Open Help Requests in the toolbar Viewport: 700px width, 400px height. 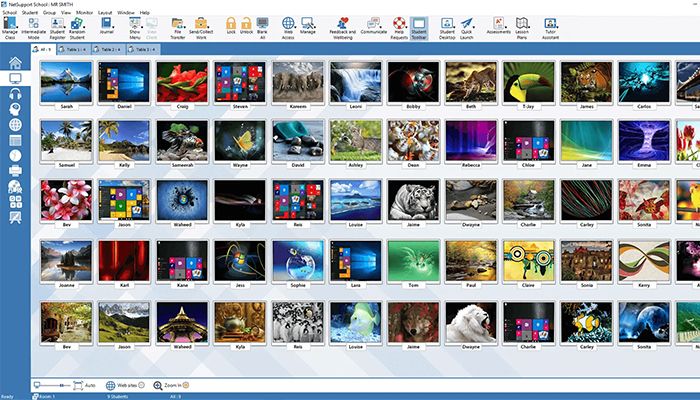(399, 26)
